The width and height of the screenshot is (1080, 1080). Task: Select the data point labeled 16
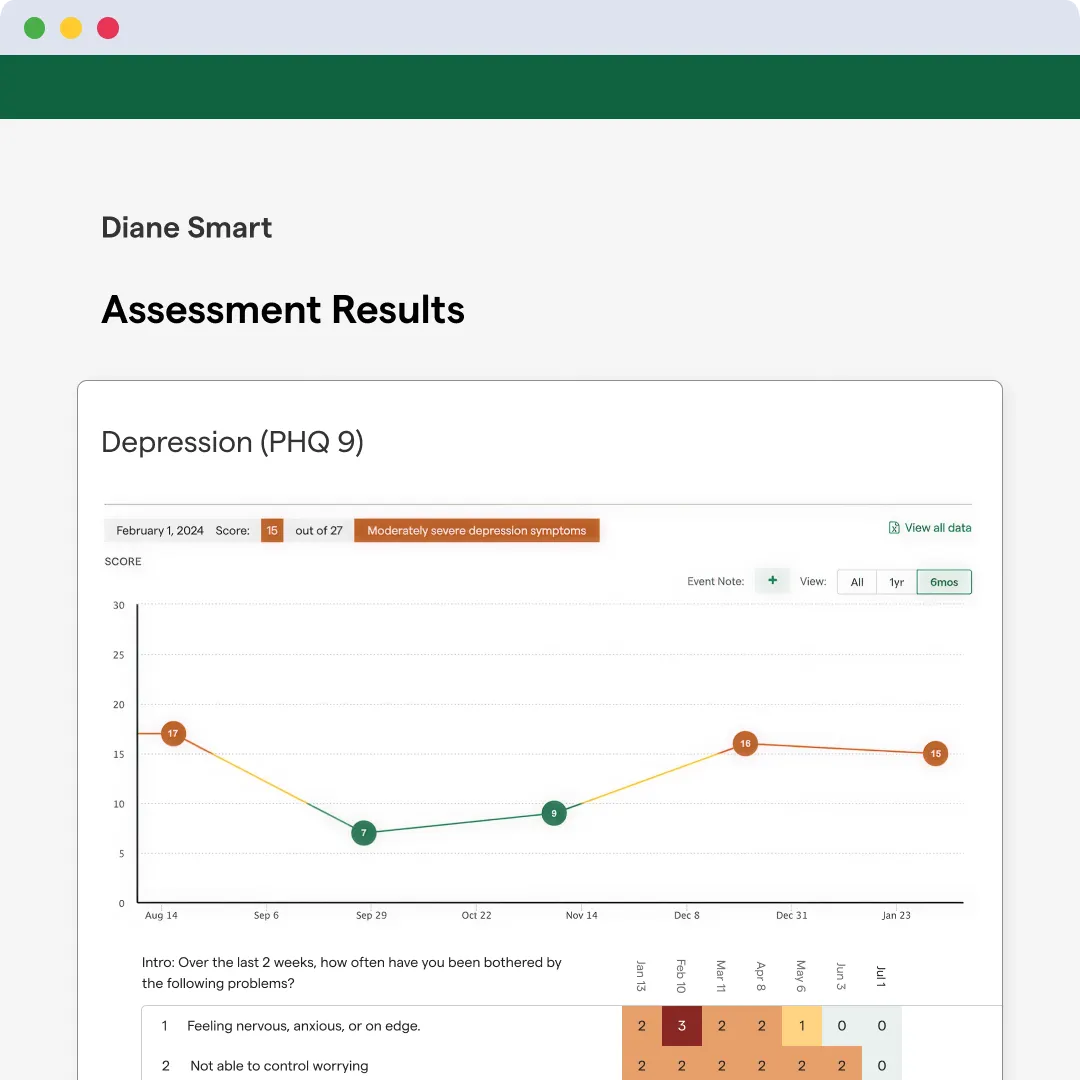pyautogui.click(x=745, y=743)
